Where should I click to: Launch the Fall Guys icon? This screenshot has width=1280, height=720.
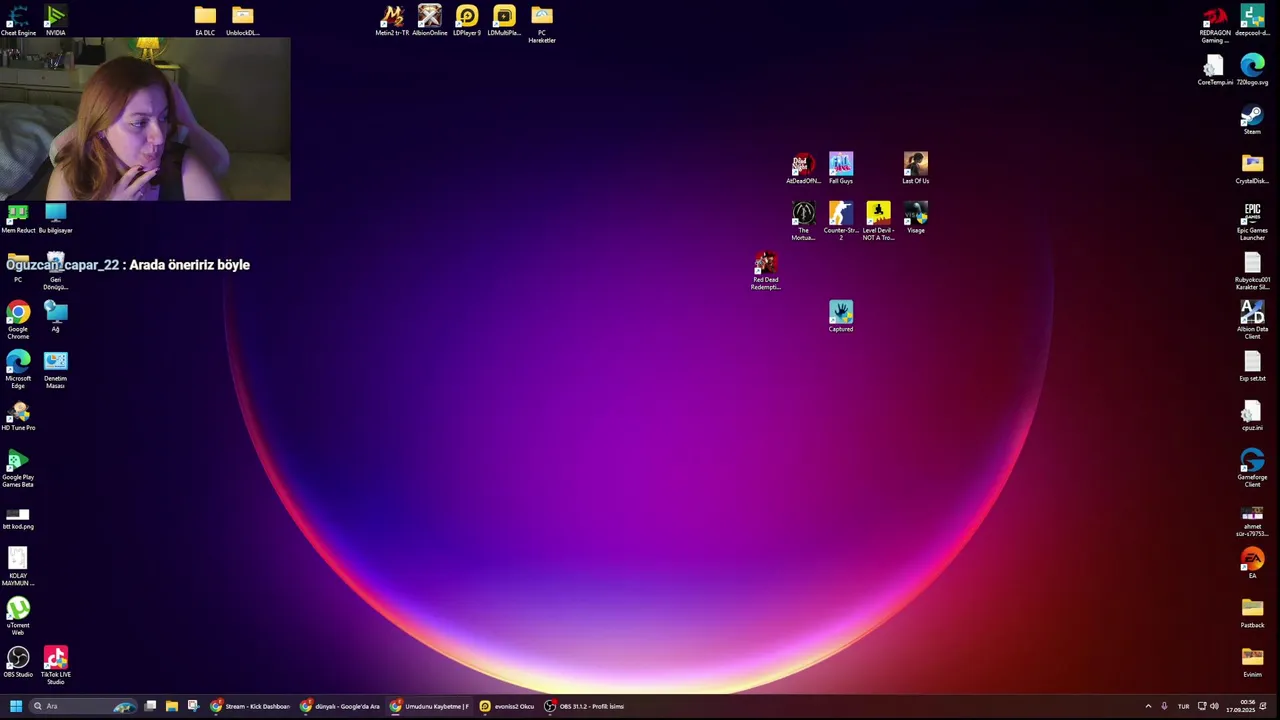(x=841, y=168)
